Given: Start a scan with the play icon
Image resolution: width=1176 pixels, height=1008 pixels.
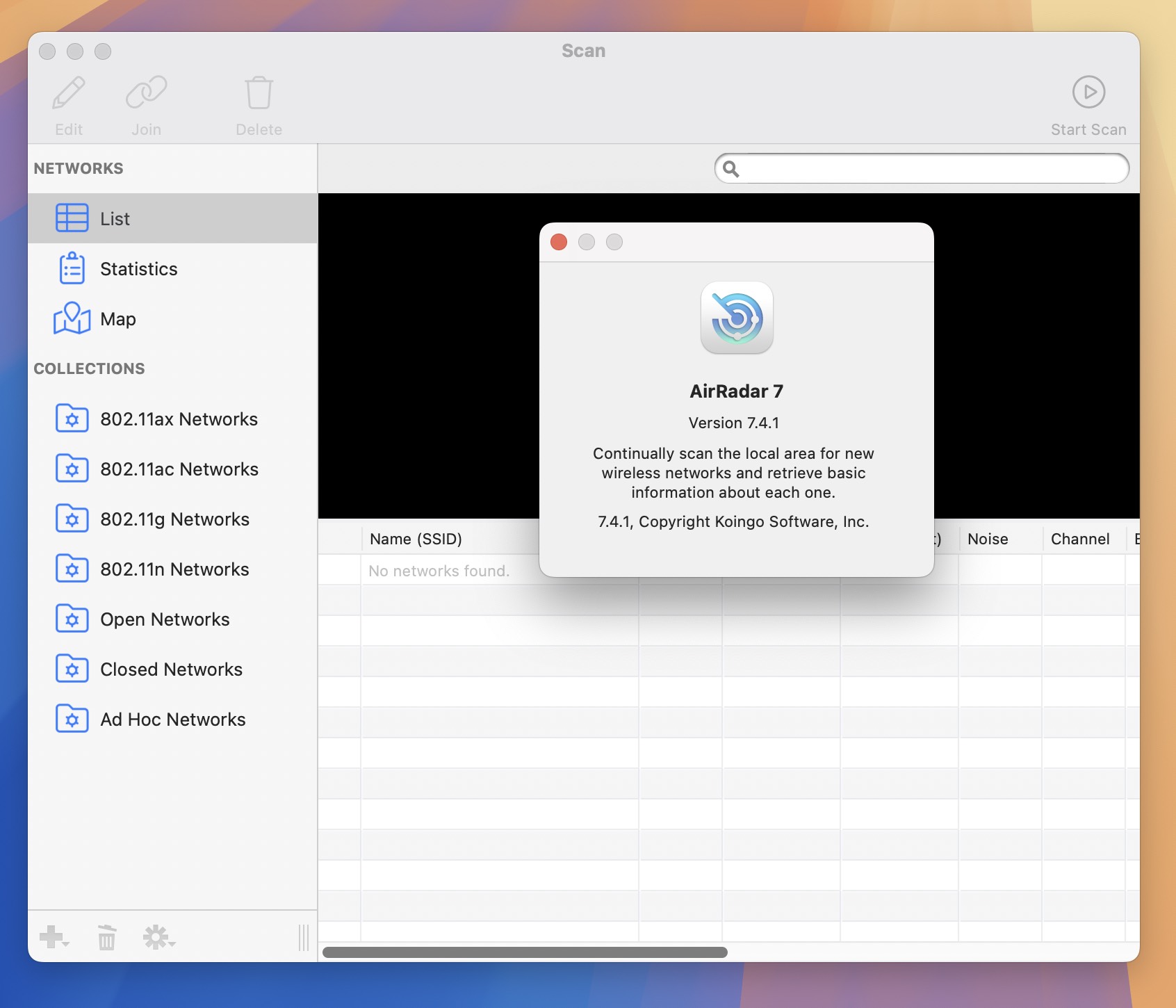Looking at the screenshot, I should [x=1088, y=92].
